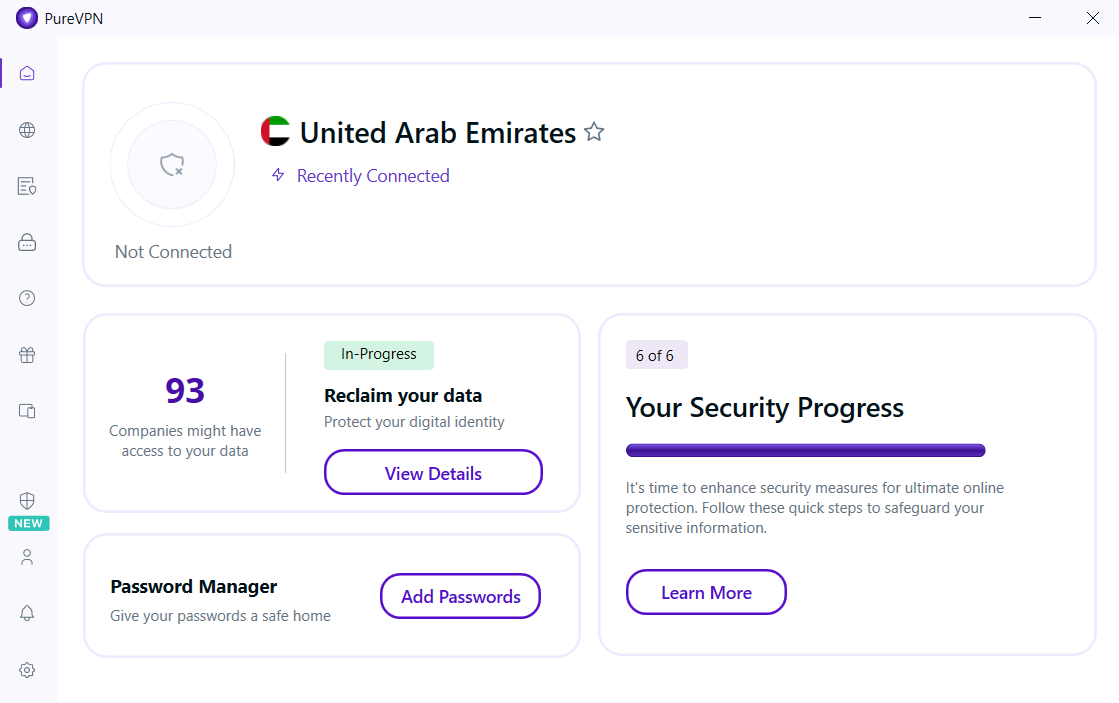Toggle favorite star for United Arab Emirates
This screenshot has width=1119, height=703.
tap(594, 132)
